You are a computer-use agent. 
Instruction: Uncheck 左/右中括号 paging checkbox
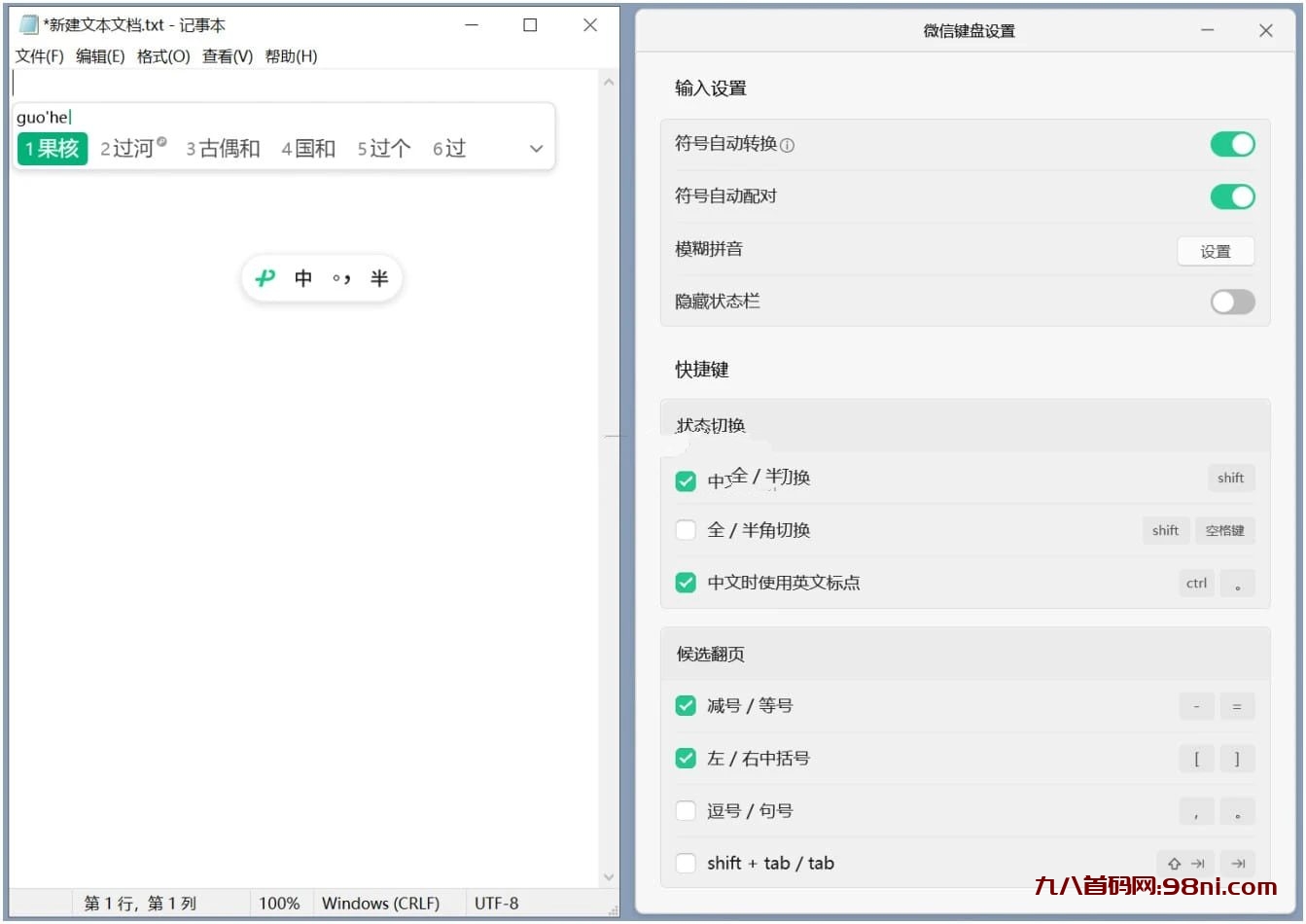(686, 758)
